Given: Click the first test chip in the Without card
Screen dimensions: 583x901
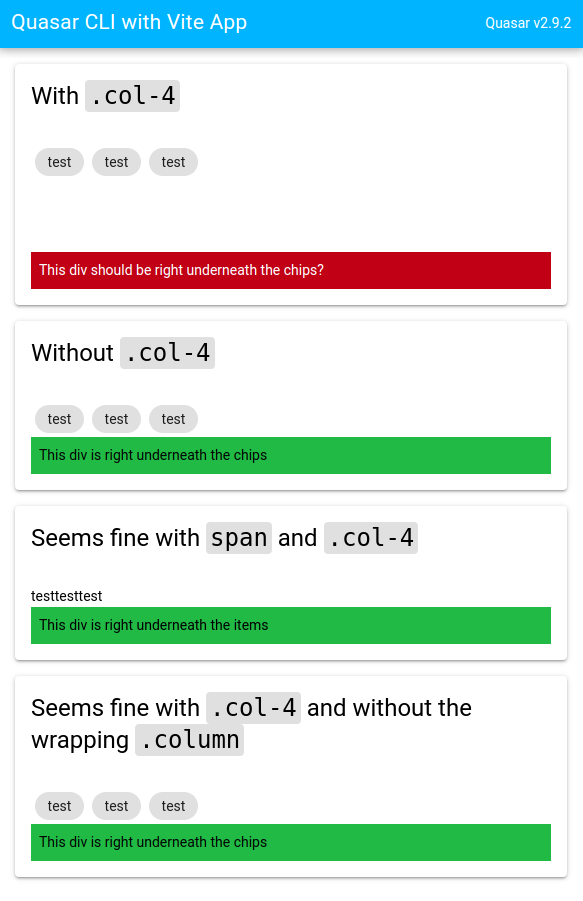Looking at the screenshot, I should tap(59, 419).
